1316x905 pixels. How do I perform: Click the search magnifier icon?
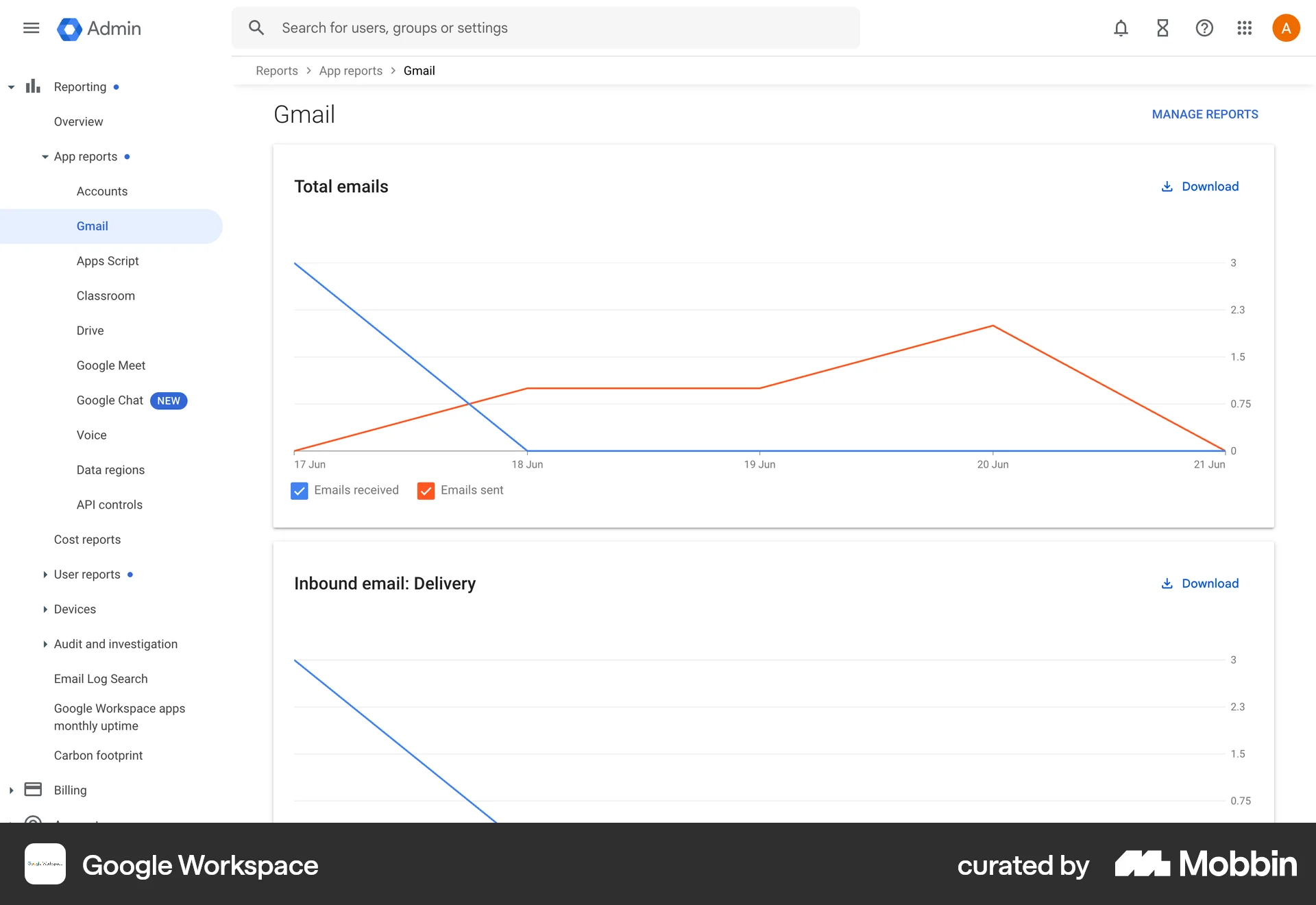tap(256, 27)
